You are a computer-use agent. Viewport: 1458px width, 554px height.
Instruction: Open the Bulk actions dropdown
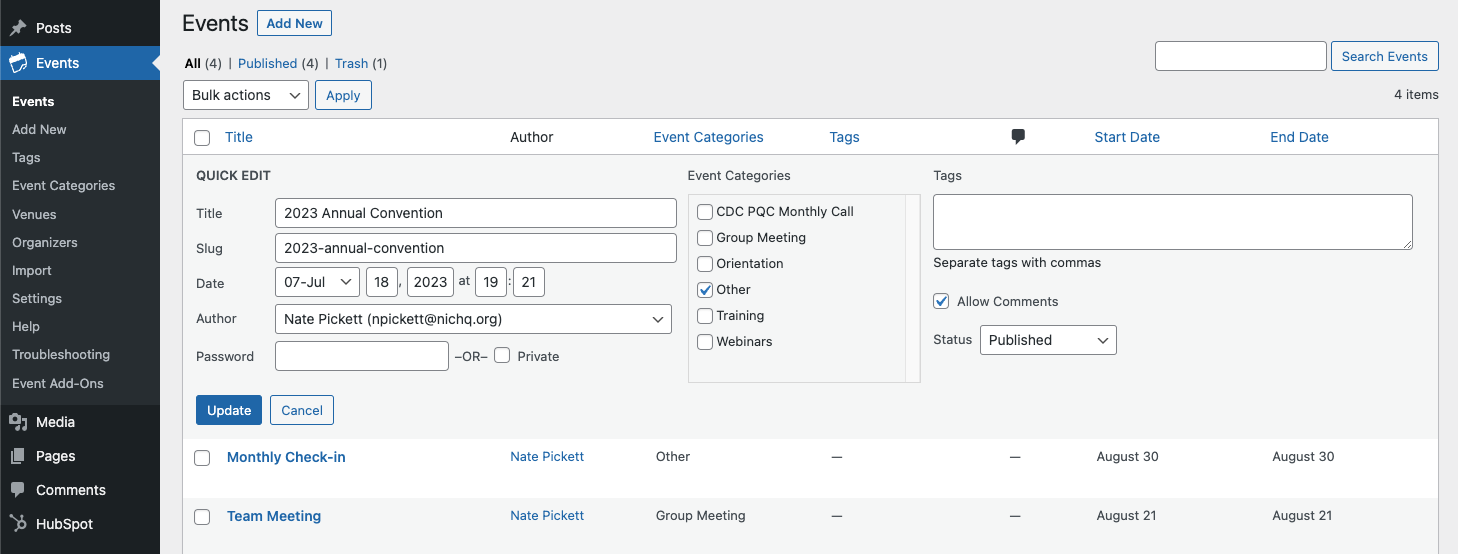pyautogui.click(x=245, y=95)
